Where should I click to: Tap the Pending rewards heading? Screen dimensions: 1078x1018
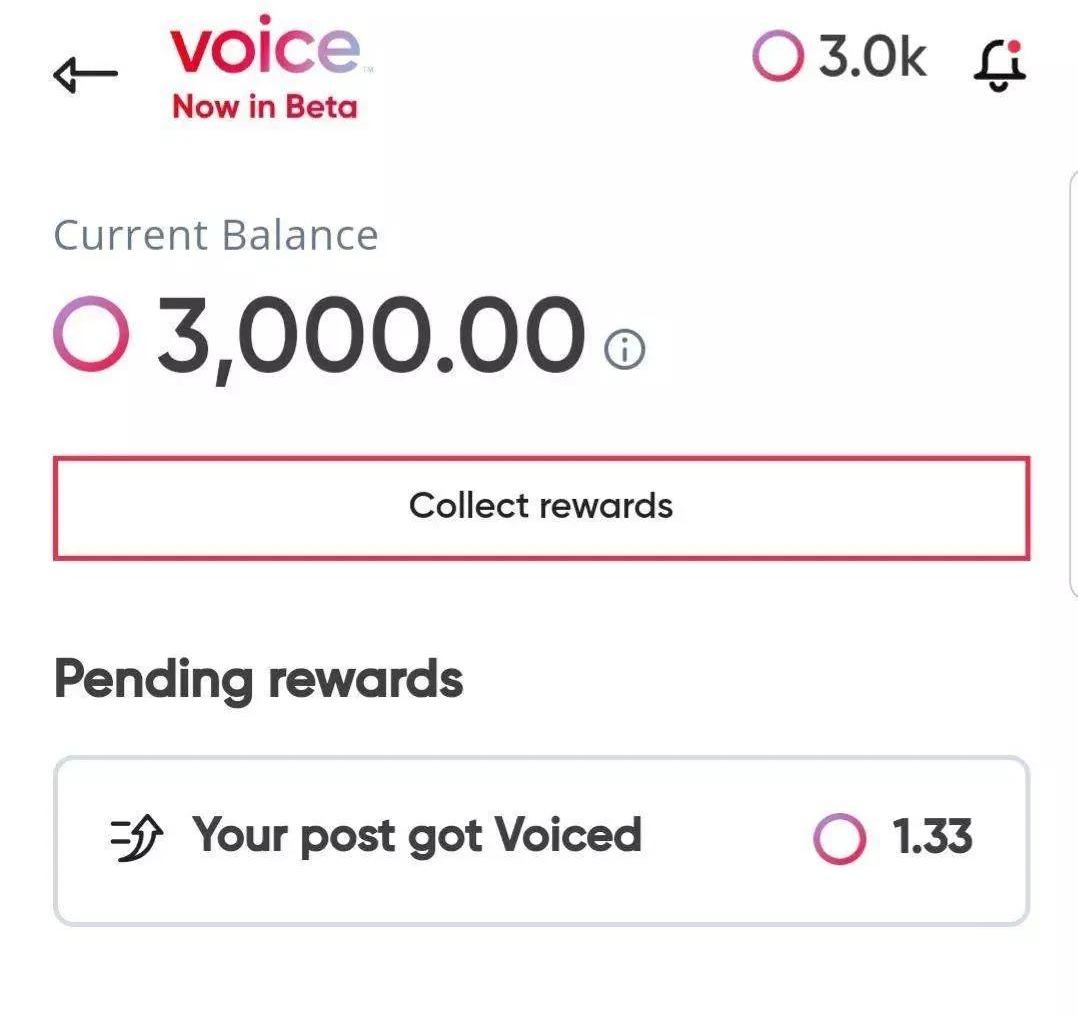pyautogui.click(x=258, y=679)
